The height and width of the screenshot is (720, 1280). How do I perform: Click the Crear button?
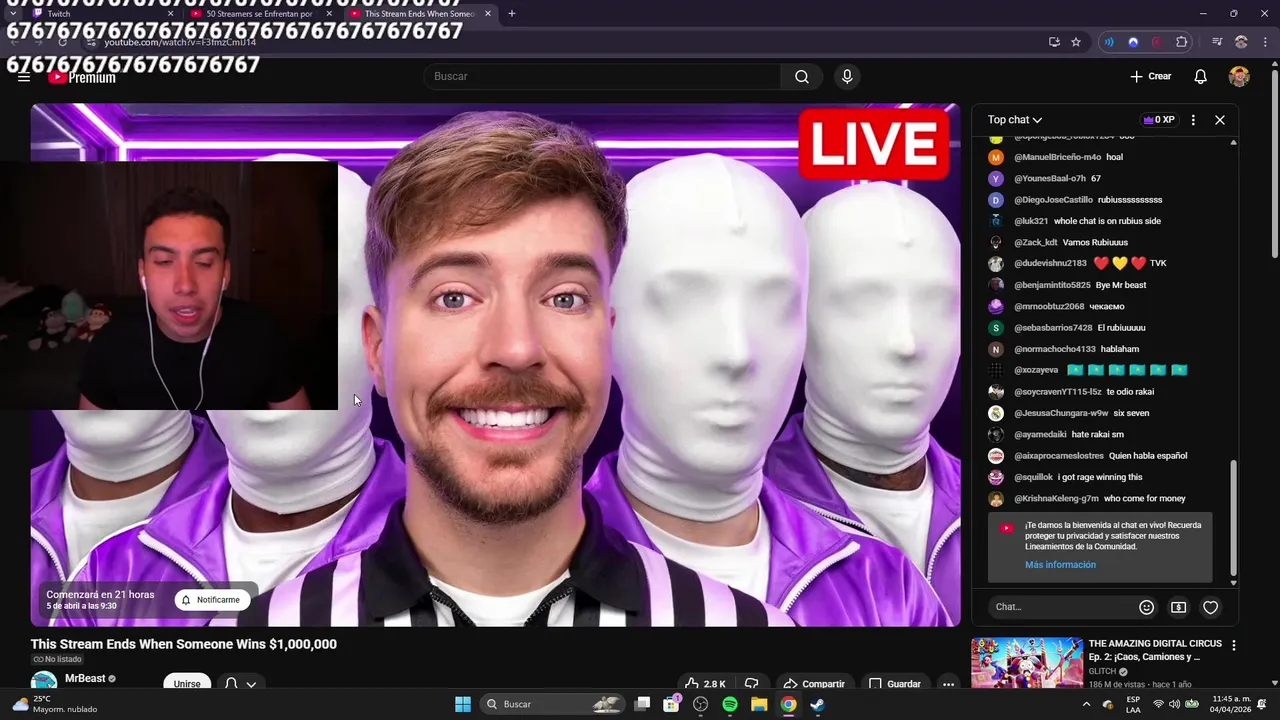1151,77
